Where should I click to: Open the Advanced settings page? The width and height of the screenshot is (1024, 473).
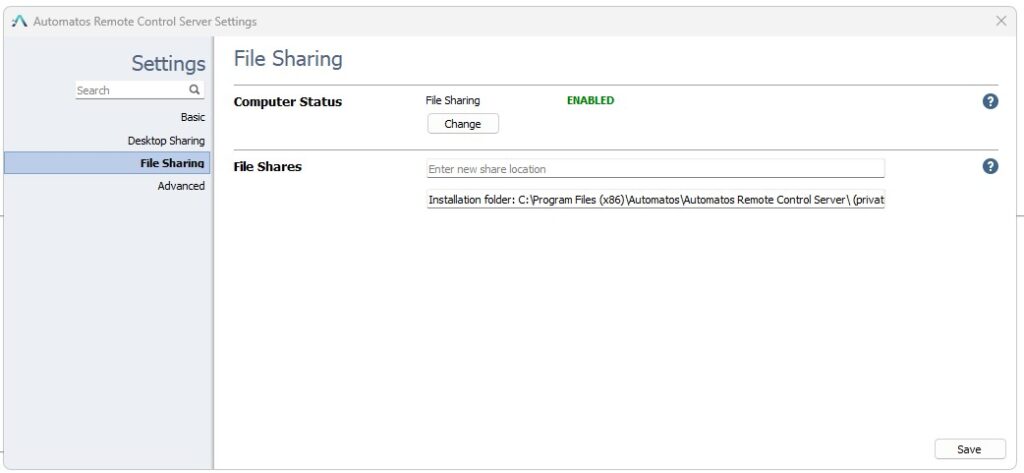[x=181, y=186]
